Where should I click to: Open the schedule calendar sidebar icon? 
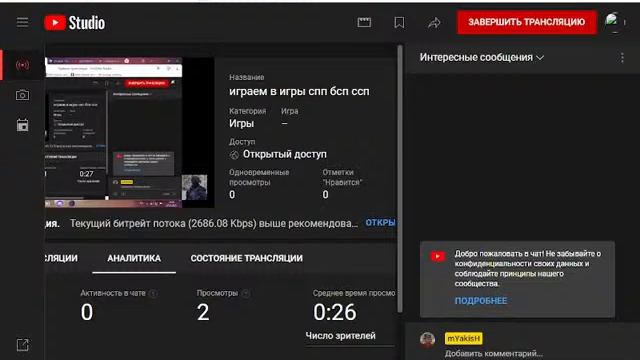pos(22,125)
